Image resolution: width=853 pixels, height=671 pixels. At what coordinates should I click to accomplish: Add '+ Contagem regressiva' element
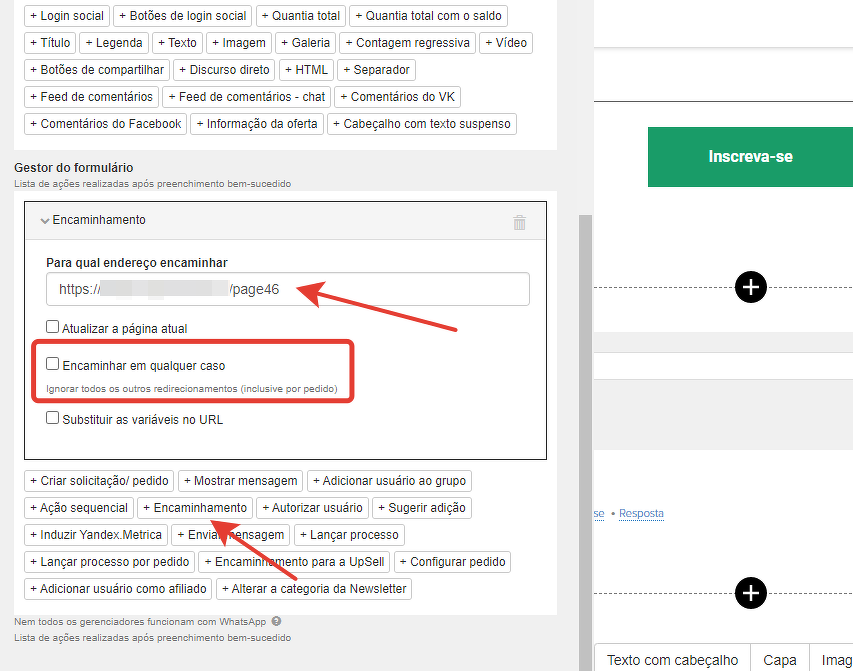[407, 43]
